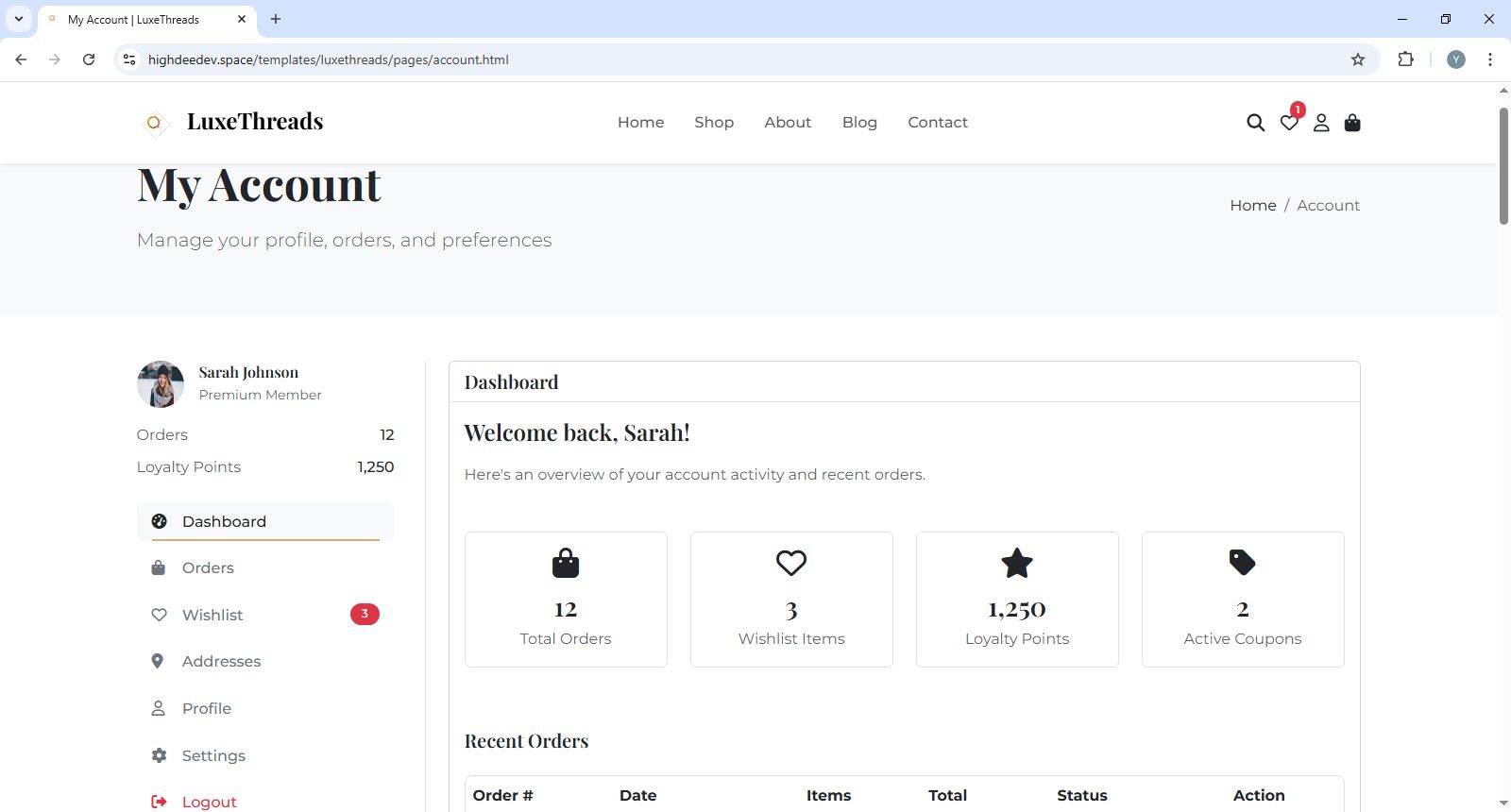Click the user account icon in header
Viewport: 1511px width, 812px height.
(x=1321, y=123)
